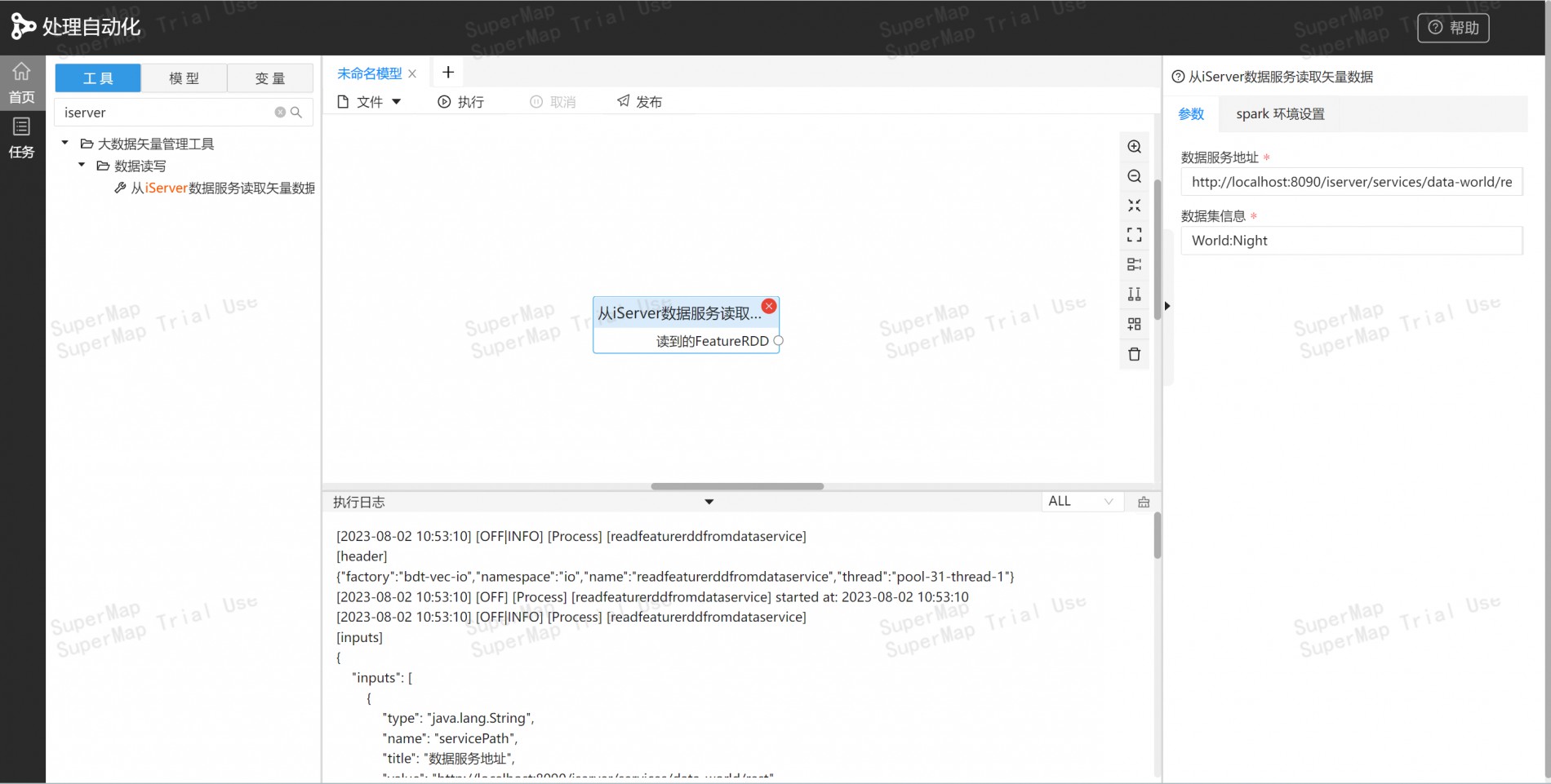This screenshot has width=1551, height=784.
Task: Switch to spark 环境设置 tab
Action: coord(1280,114)
